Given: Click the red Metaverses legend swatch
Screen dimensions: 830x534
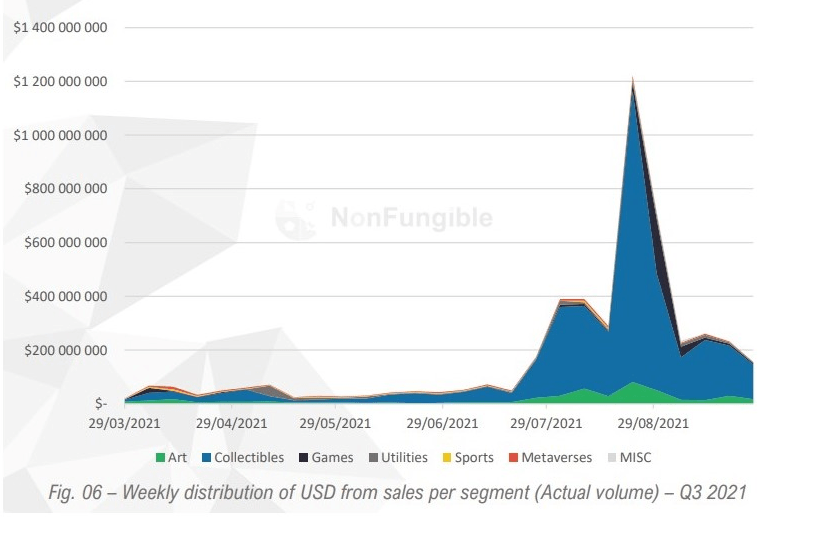Looking at the screenshot, I should (x=511, y=458).
